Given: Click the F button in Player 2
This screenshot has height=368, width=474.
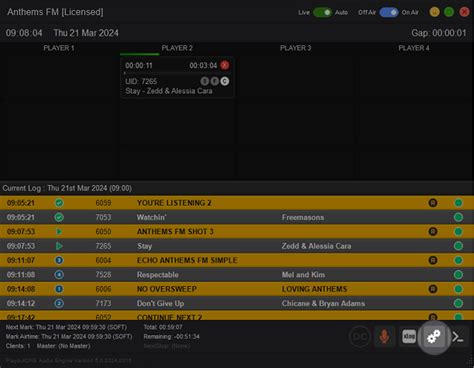Looking at the screenshot, I should [215, 81].
